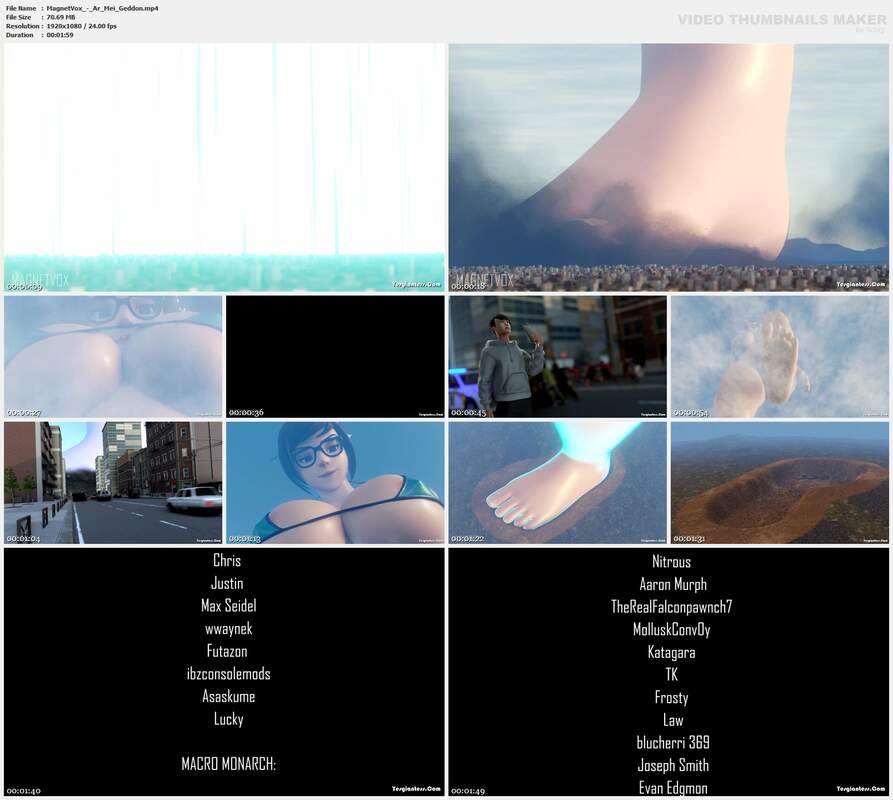Open the thumbnail timestamped 00:01:22
This screenshot has width=893, height=800.
tap(558, 483)
